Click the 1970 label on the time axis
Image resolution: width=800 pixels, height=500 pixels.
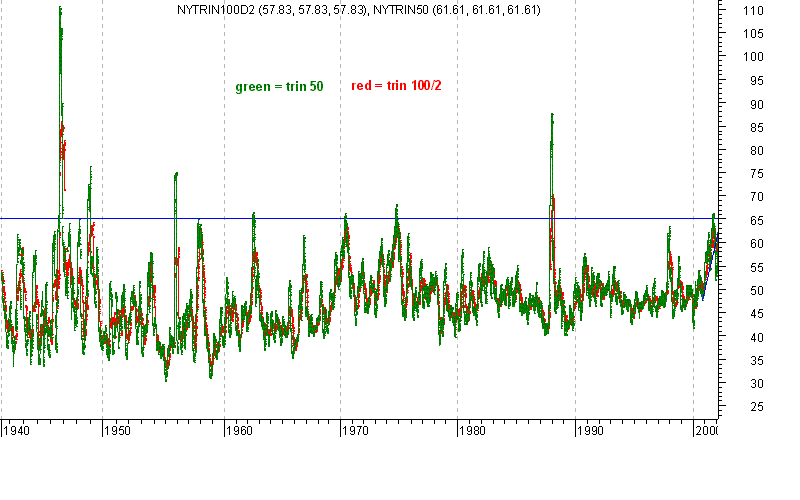click(x=356, y=431)
